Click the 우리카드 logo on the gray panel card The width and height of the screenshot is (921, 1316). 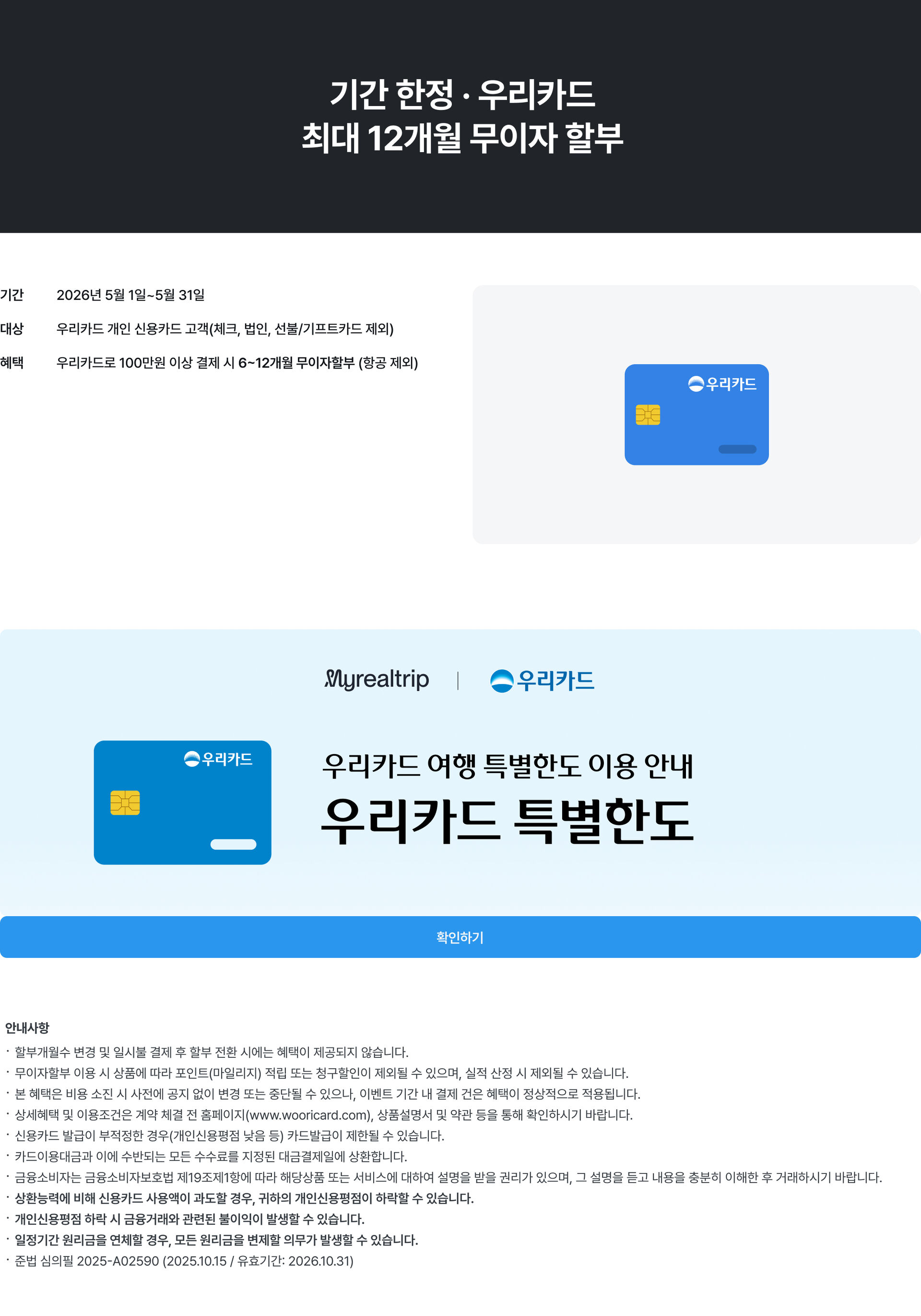click(722, 384)
